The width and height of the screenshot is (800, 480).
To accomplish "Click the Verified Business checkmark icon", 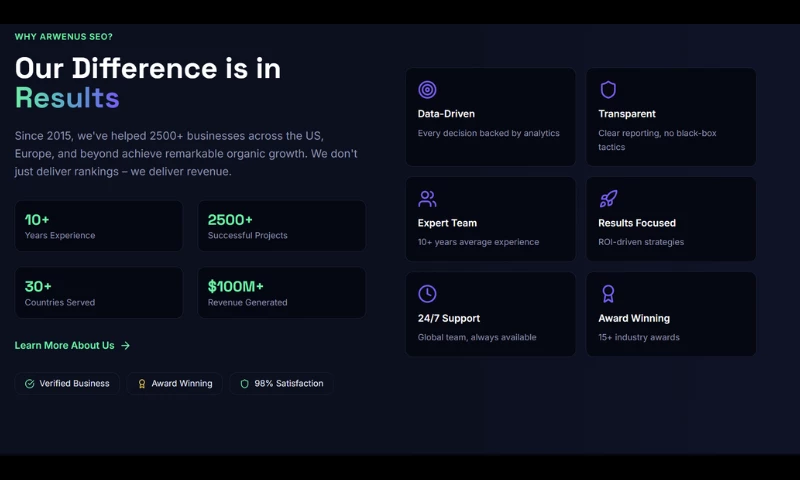I will click(30, 383).
